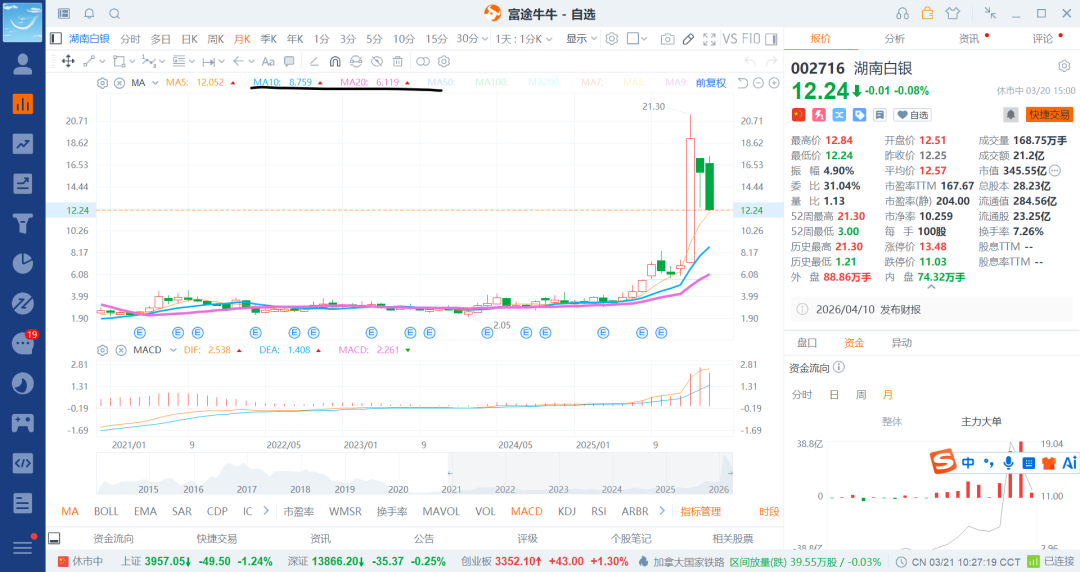Image resolution: width=1080 pixels, height=572 pixels.
Task: Toggle MA50 line visibility
Action: point(442,83)
